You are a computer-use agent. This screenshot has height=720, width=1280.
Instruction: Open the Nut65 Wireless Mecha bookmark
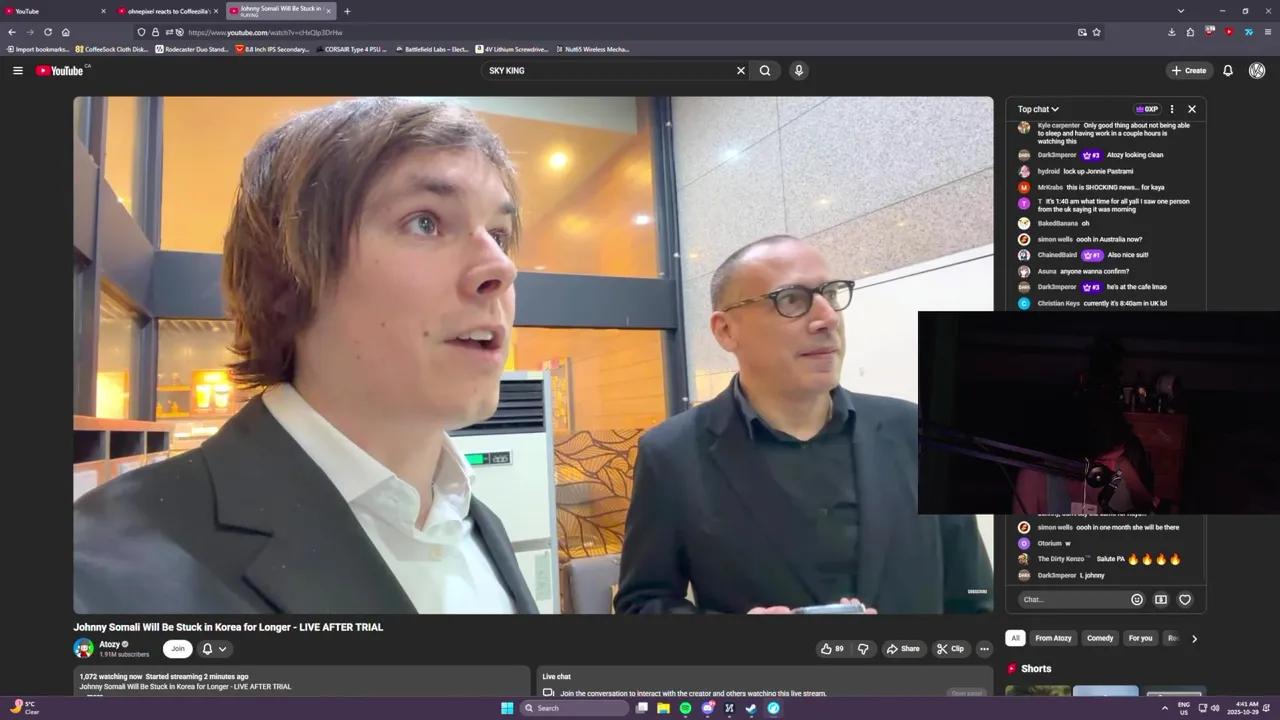click(593, 49)
